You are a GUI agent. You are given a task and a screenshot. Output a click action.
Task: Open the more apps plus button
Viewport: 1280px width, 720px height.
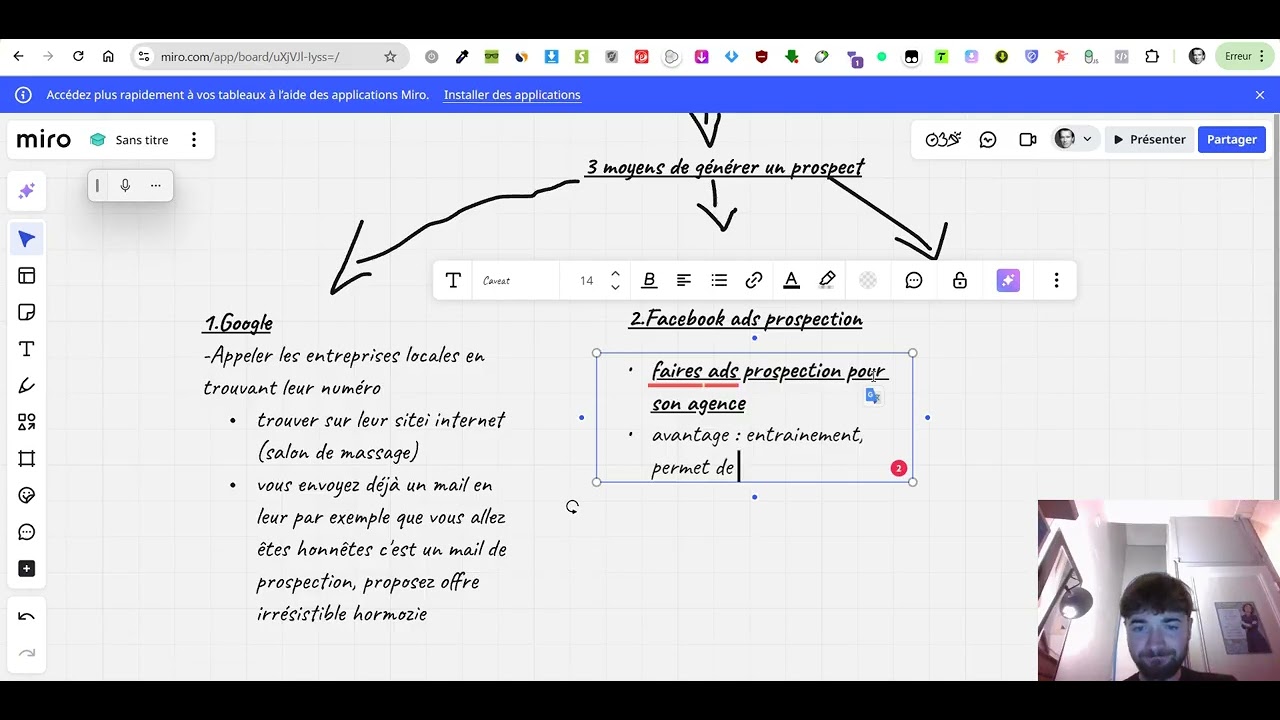[x=27, y=569]
